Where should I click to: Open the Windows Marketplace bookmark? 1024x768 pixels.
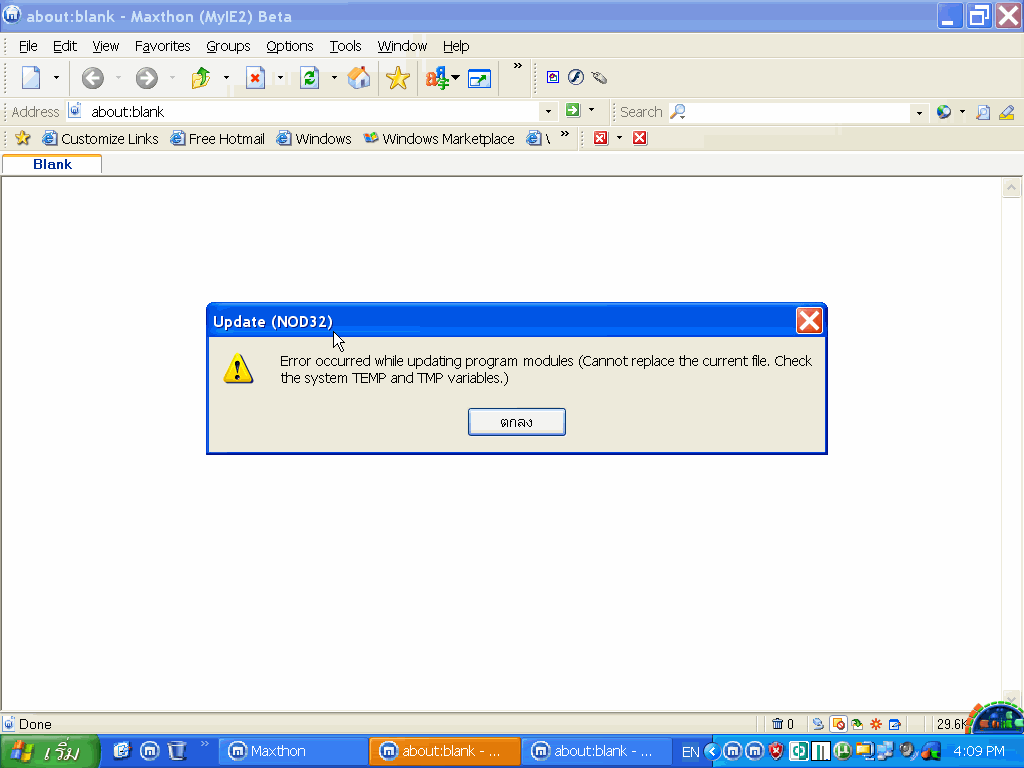click(439, 138)
